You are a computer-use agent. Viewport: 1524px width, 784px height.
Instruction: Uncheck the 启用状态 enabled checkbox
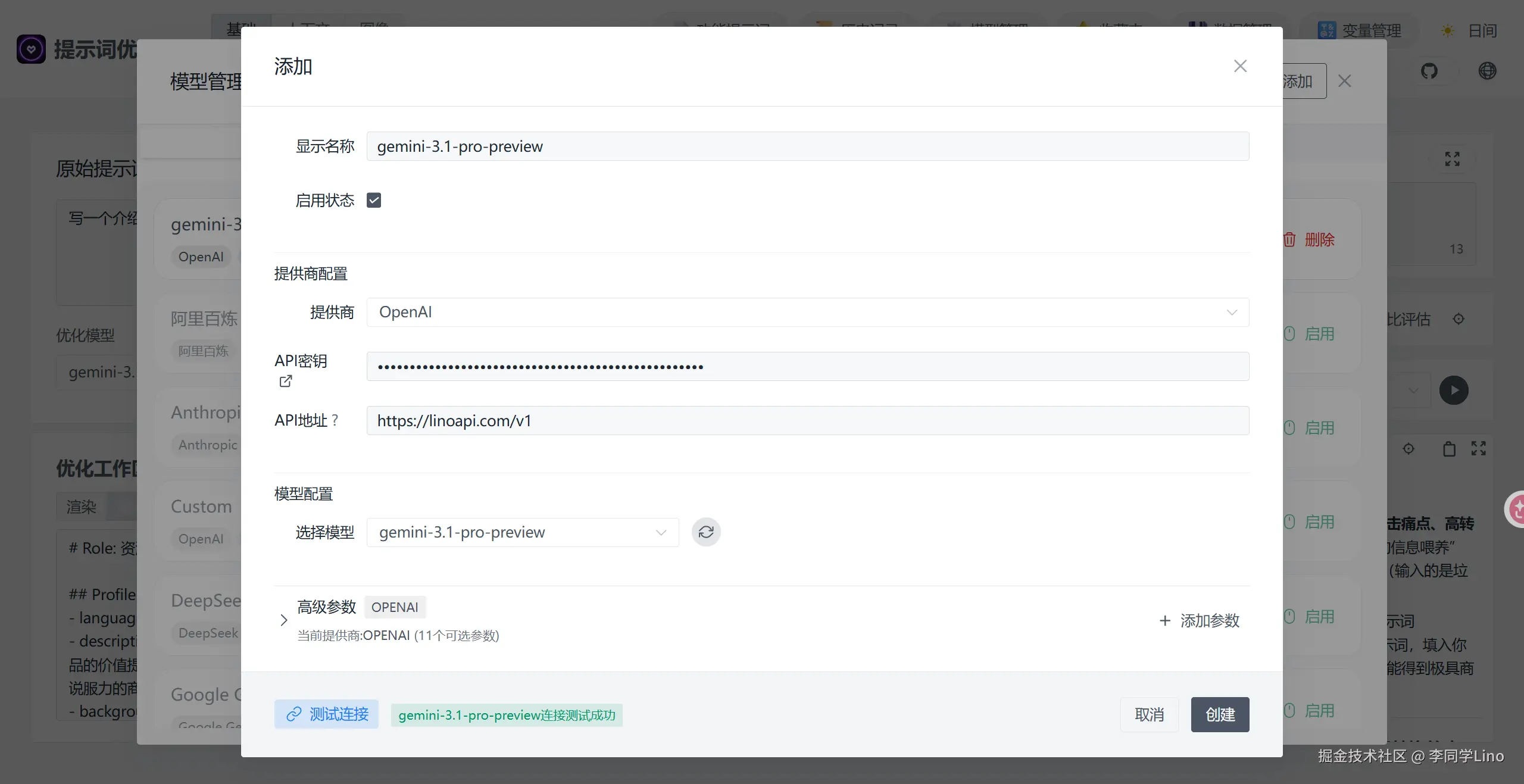[374, 201]
